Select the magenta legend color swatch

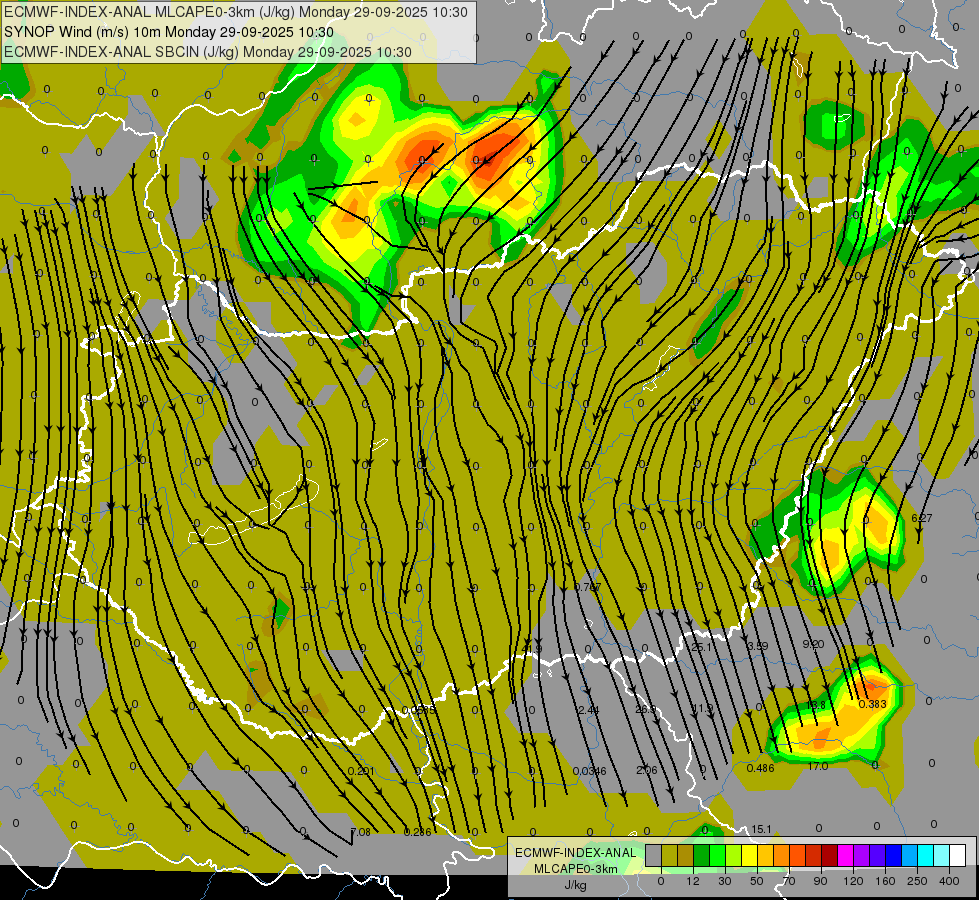[x=845, y=855]
